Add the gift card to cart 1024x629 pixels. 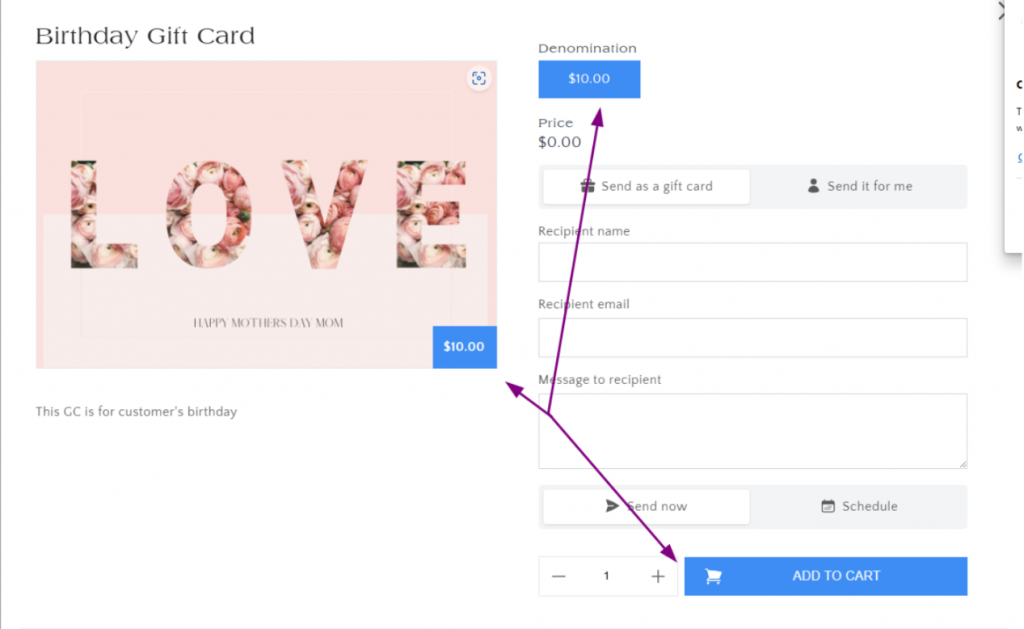pyautogui.click(x=825, y=576)
